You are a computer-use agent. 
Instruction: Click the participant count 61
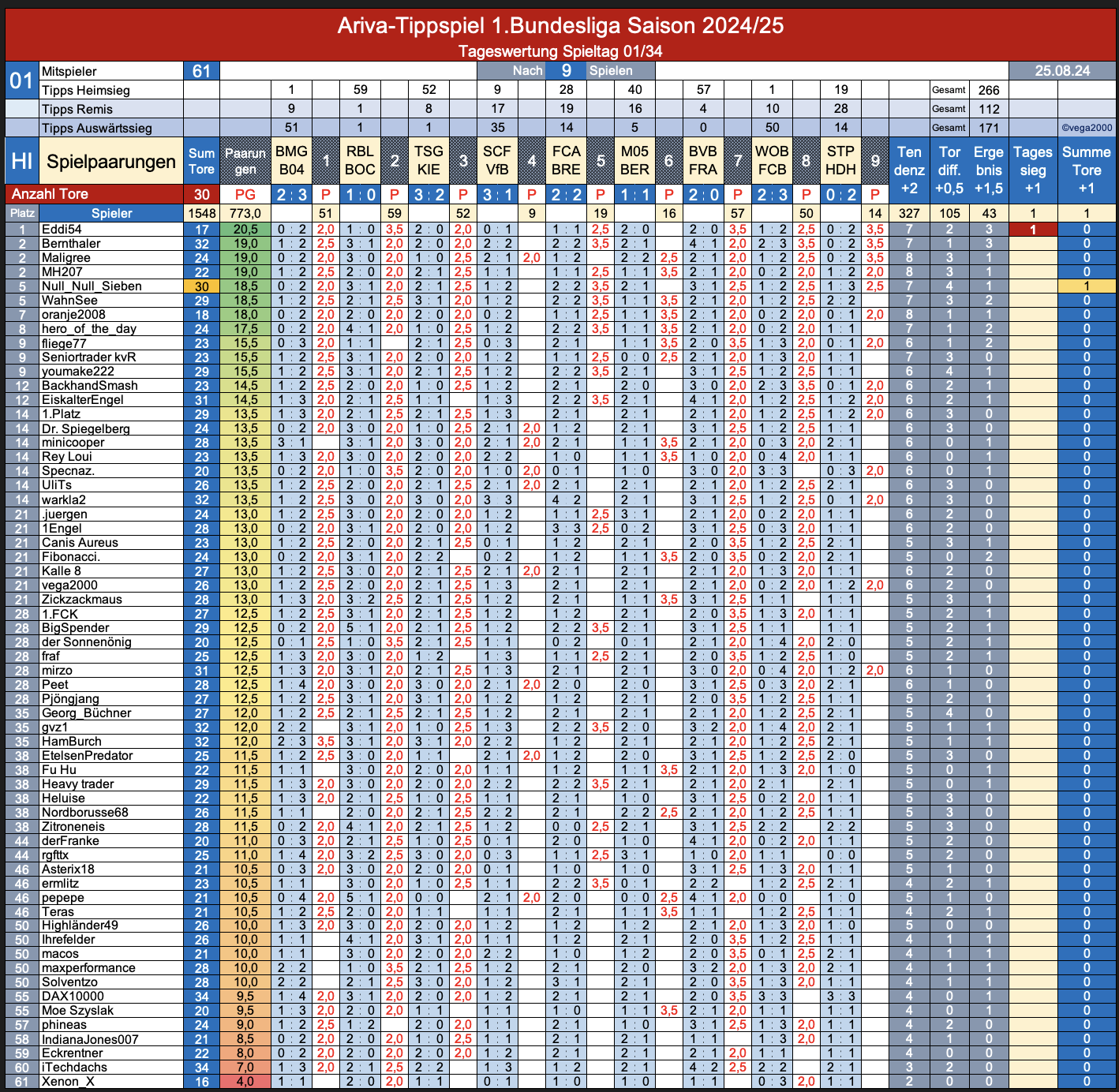tap(201, 71)
